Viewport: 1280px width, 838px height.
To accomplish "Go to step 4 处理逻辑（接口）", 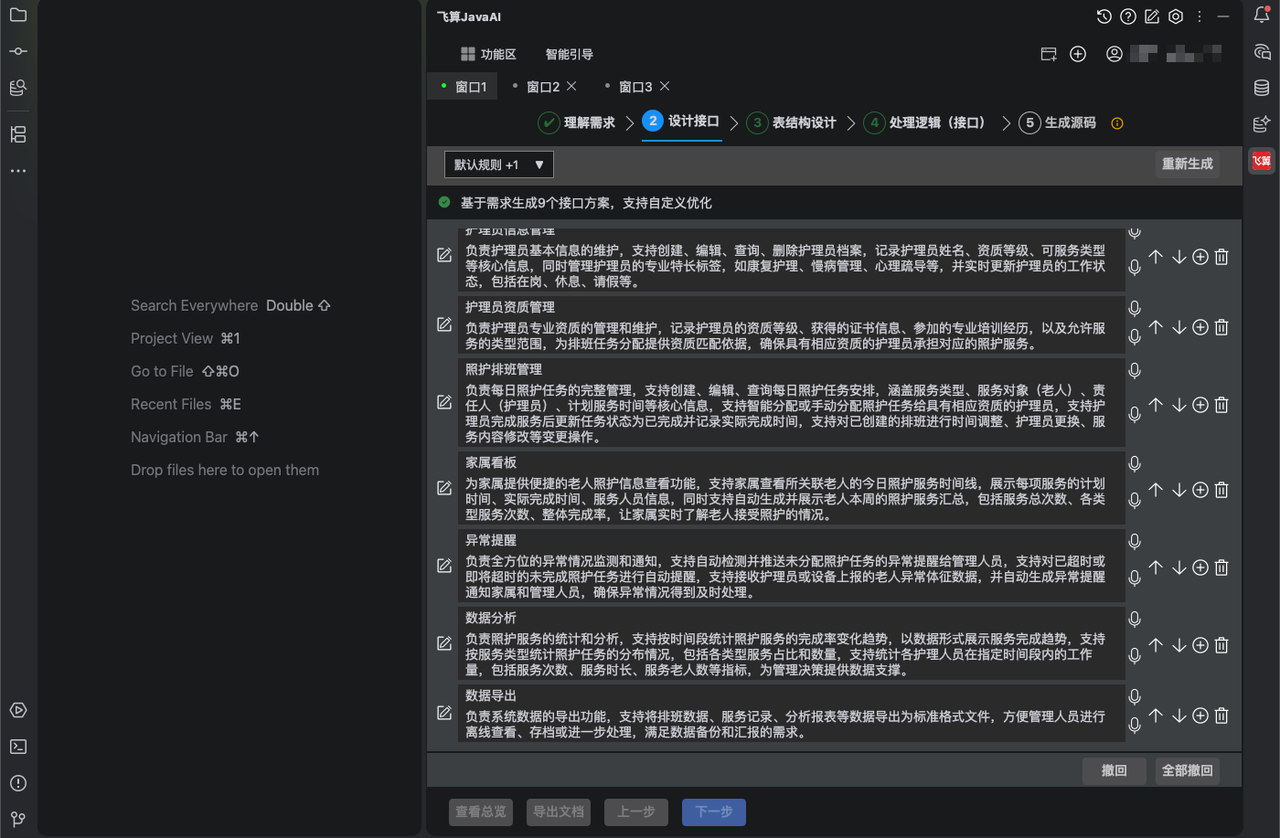I will (x=925, y=123).
